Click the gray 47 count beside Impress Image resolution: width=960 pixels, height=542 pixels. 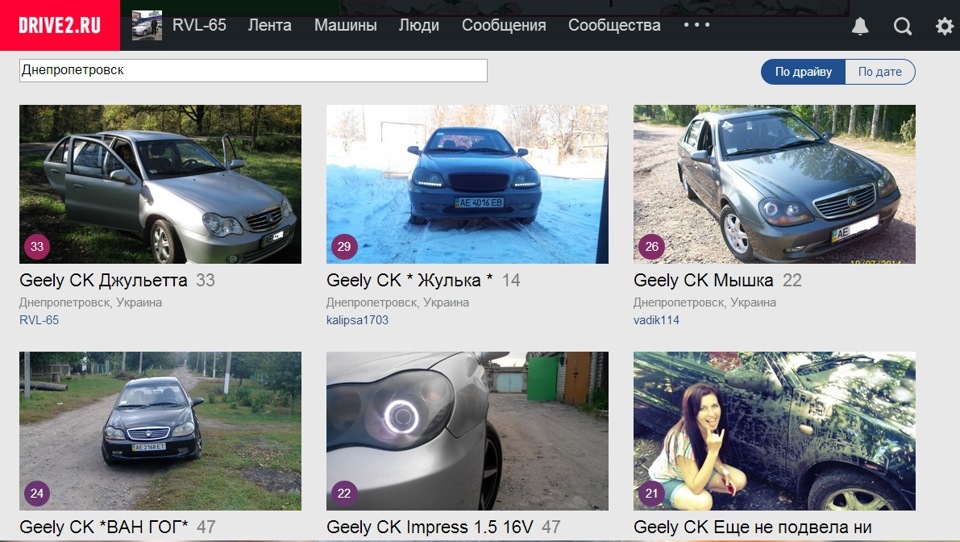(x=551, y=527)
